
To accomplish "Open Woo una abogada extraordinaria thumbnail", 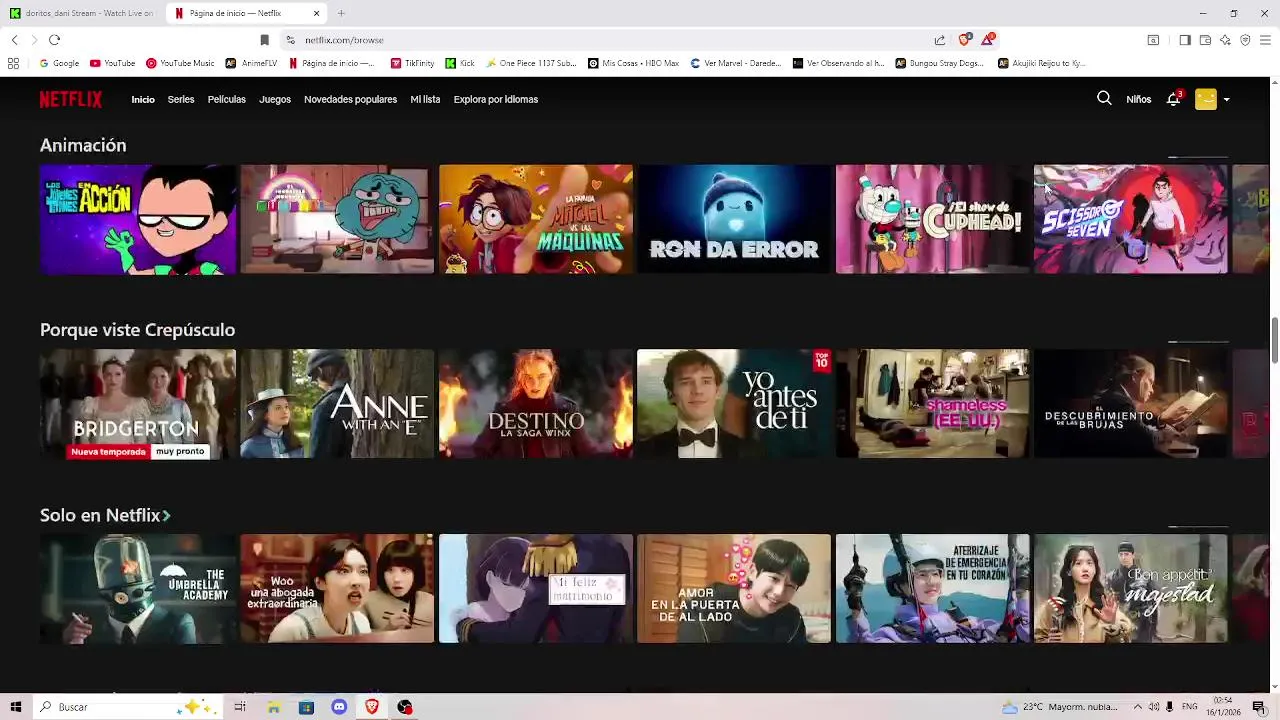I will pos(337,588).
